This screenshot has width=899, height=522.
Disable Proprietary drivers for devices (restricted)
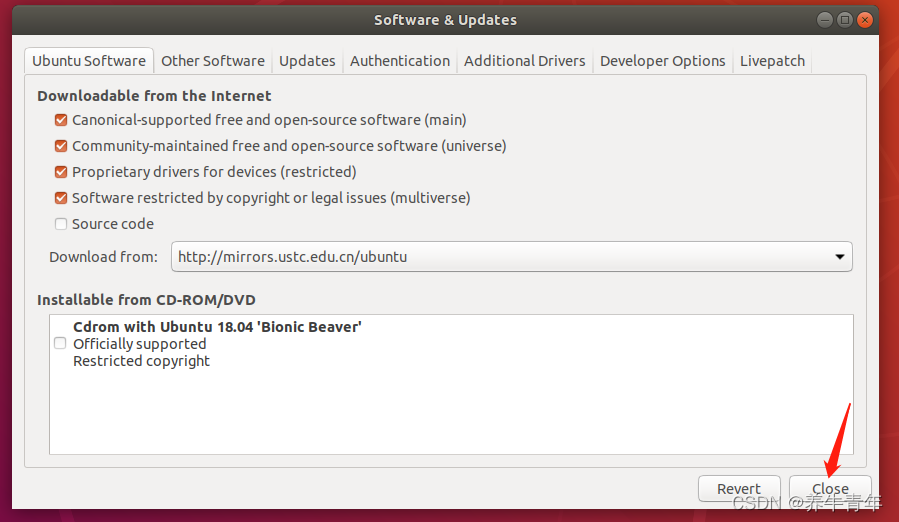click(x=61, y=172)
